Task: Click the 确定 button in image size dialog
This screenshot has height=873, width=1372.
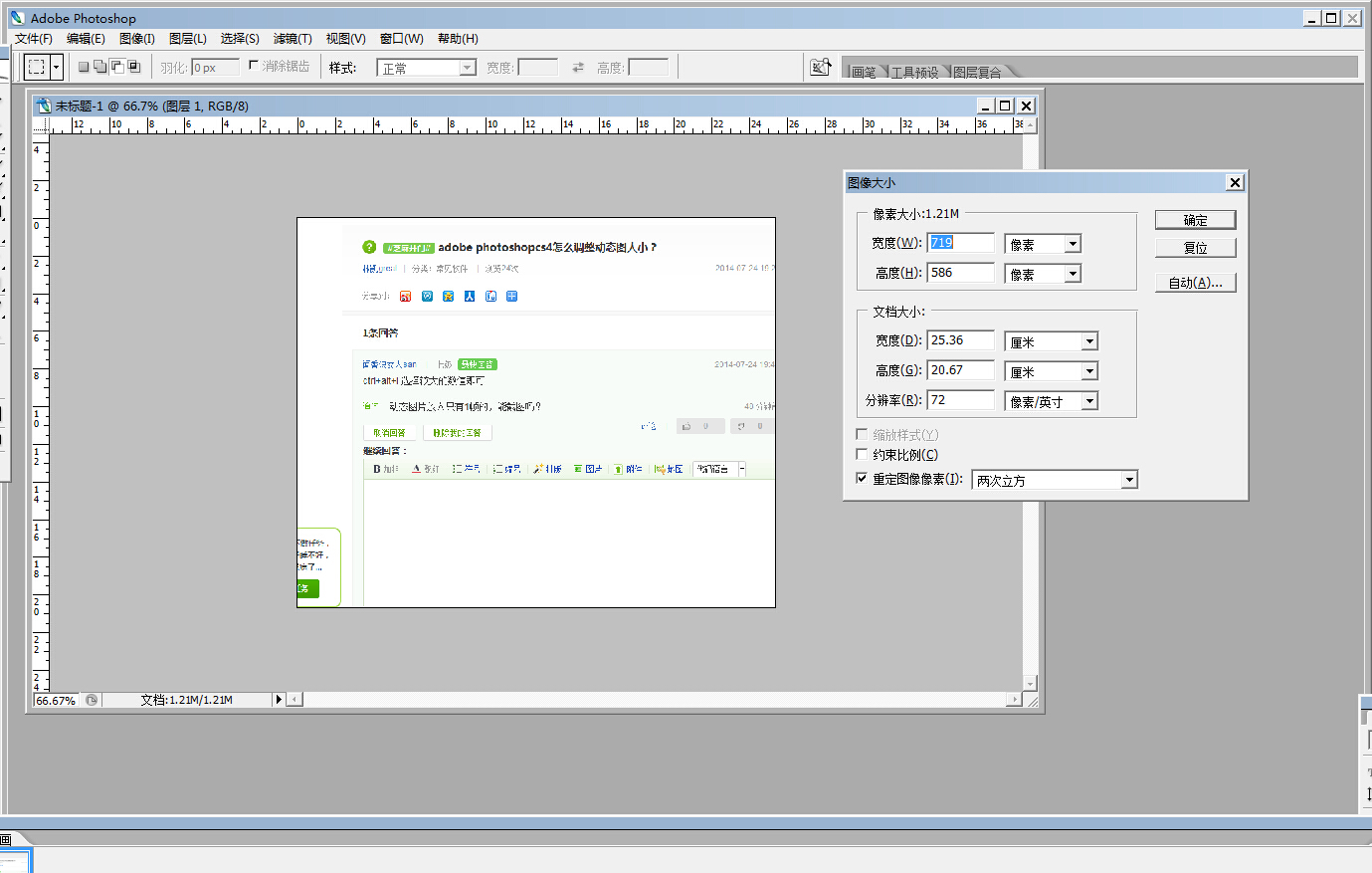Action: coord(1196,220)
